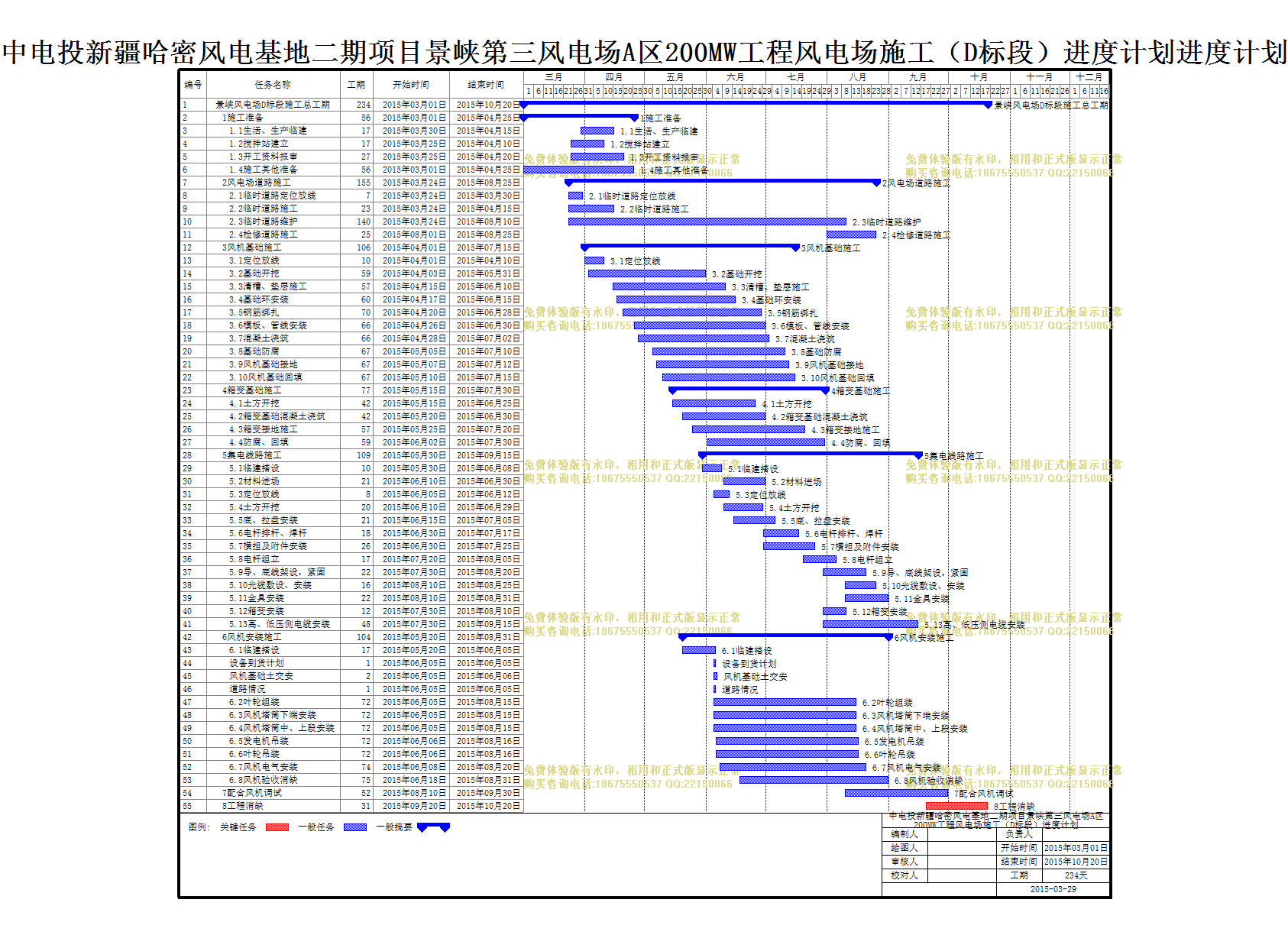The height and width of the screenshot is (935, 1288).
Task: Click row number 28 in 编号 column
Action: (193, 455)
